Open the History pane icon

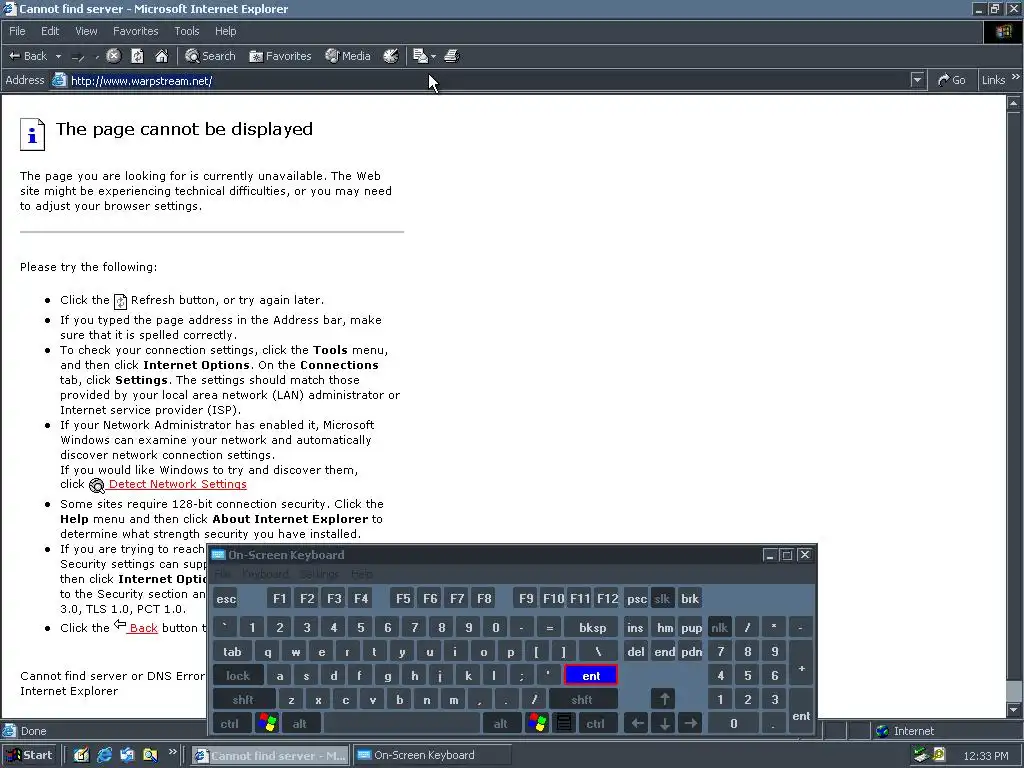pyautogui.click(x=391, y=56)
